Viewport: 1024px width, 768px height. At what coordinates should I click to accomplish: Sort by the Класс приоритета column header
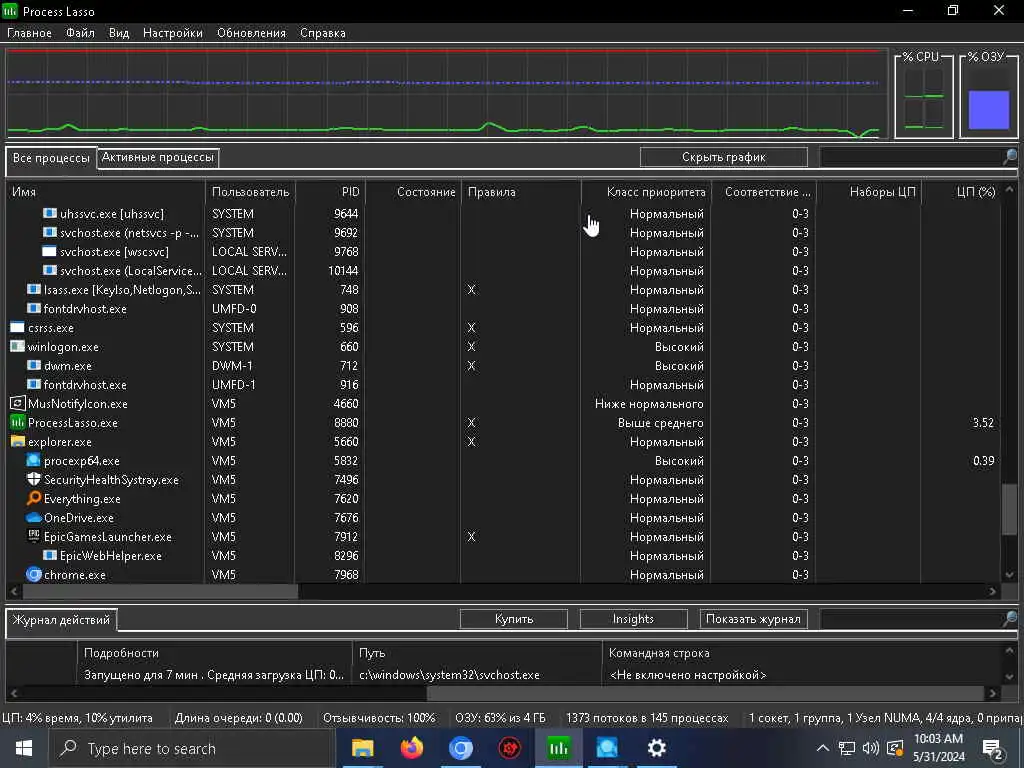click(646, 191)
